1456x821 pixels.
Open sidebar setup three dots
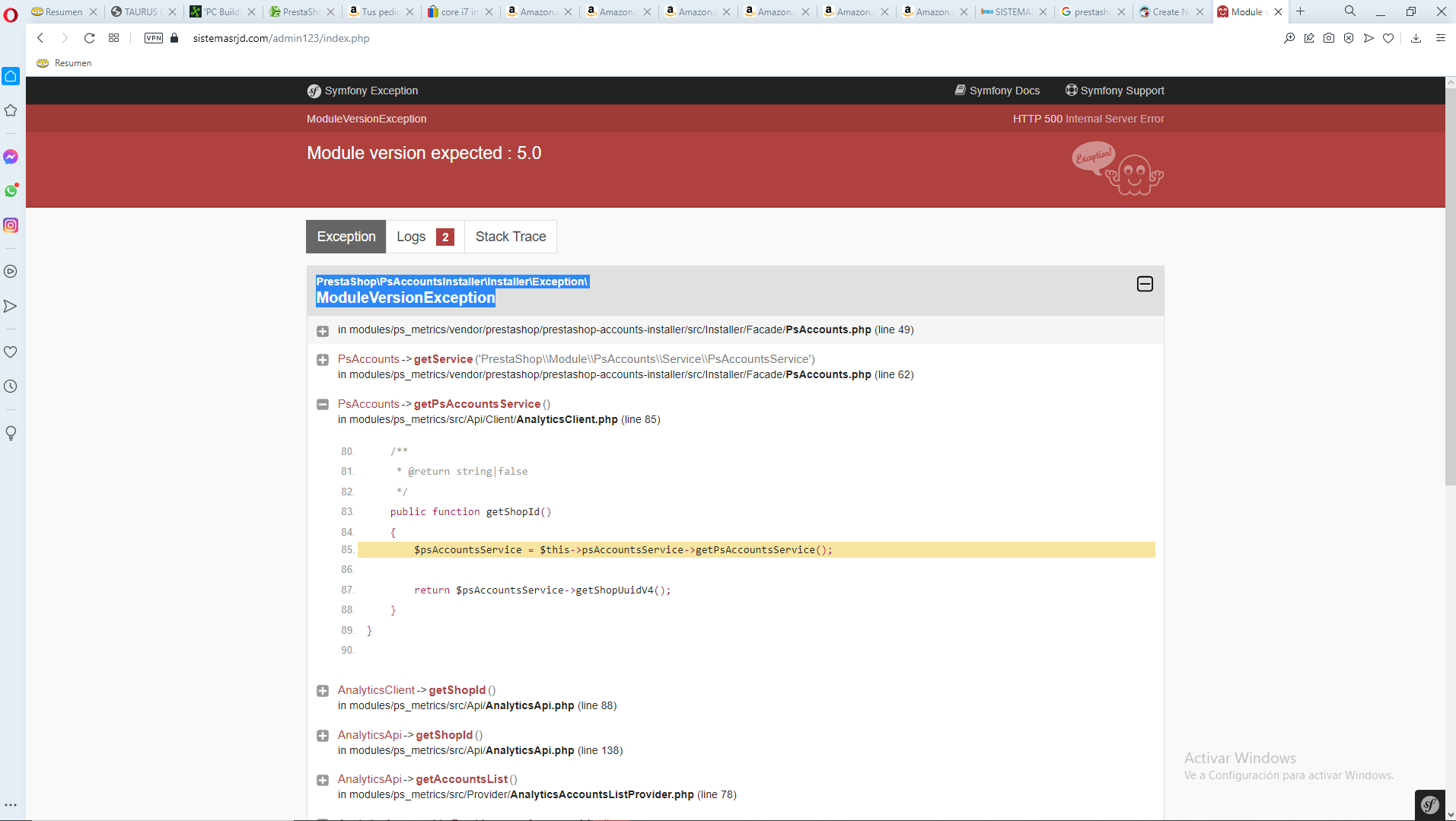11,805
